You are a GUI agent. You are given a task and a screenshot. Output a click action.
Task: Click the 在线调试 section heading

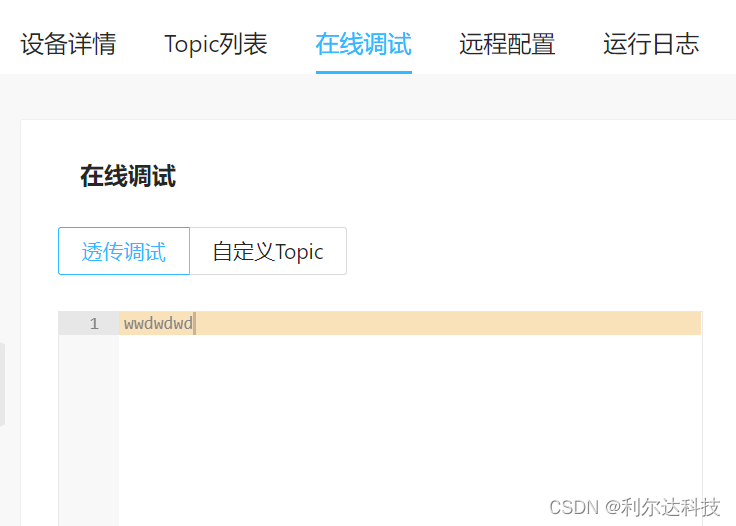tap(128, 176)
